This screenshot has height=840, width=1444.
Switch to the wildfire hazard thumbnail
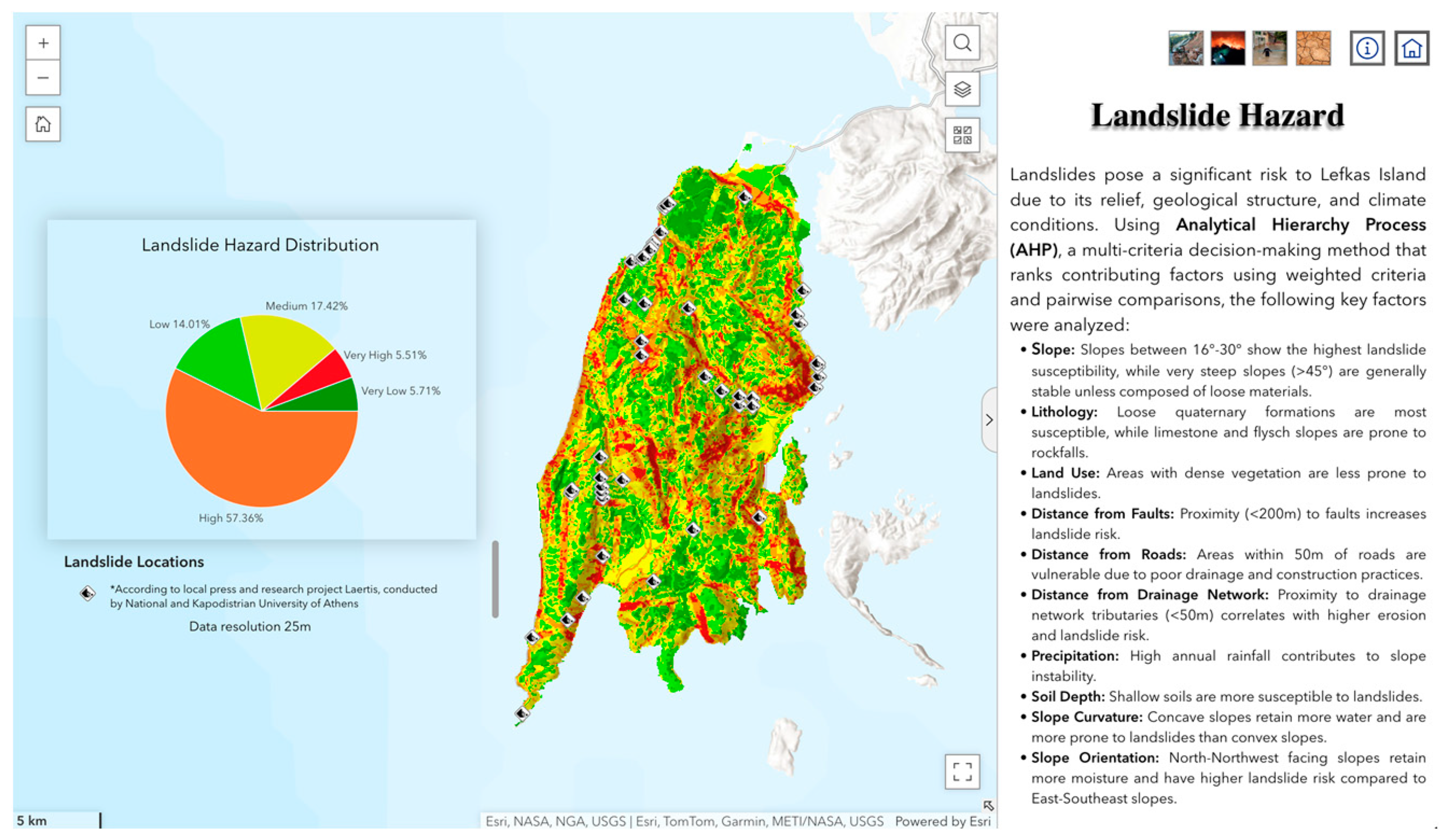(x=1227, y=48)
